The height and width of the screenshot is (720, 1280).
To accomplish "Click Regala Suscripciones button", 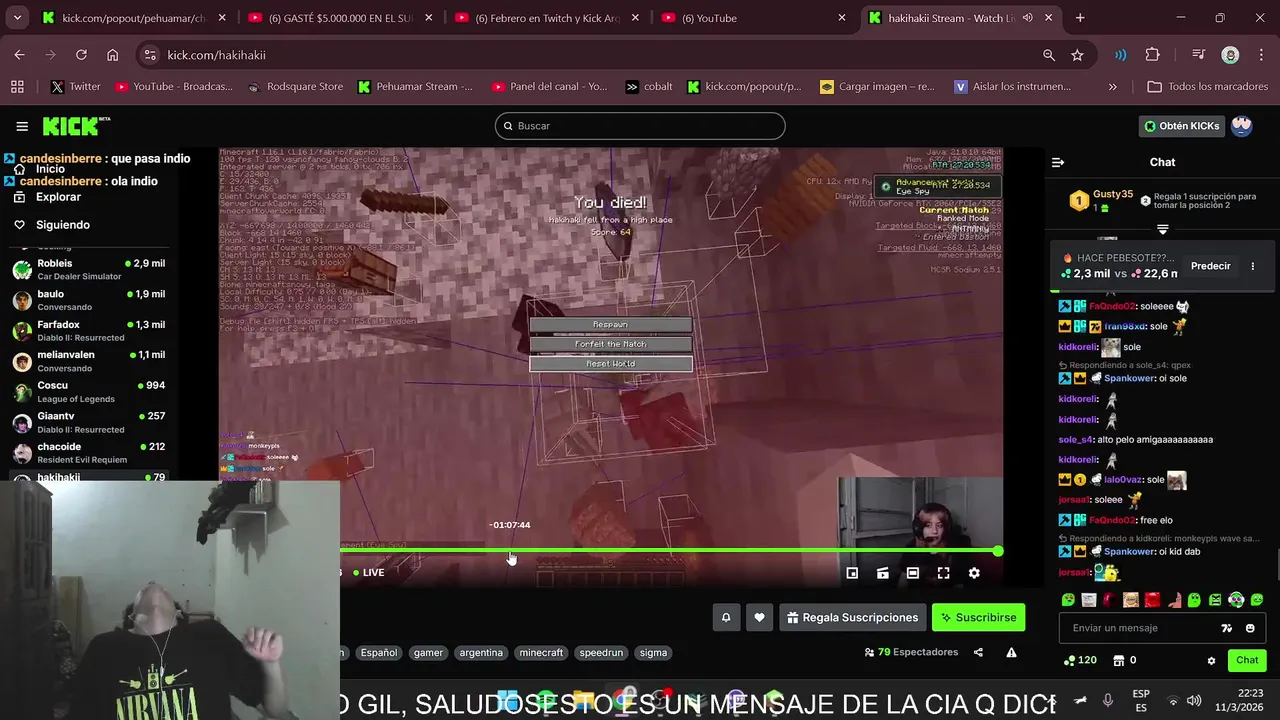I will tap(852, 618).
